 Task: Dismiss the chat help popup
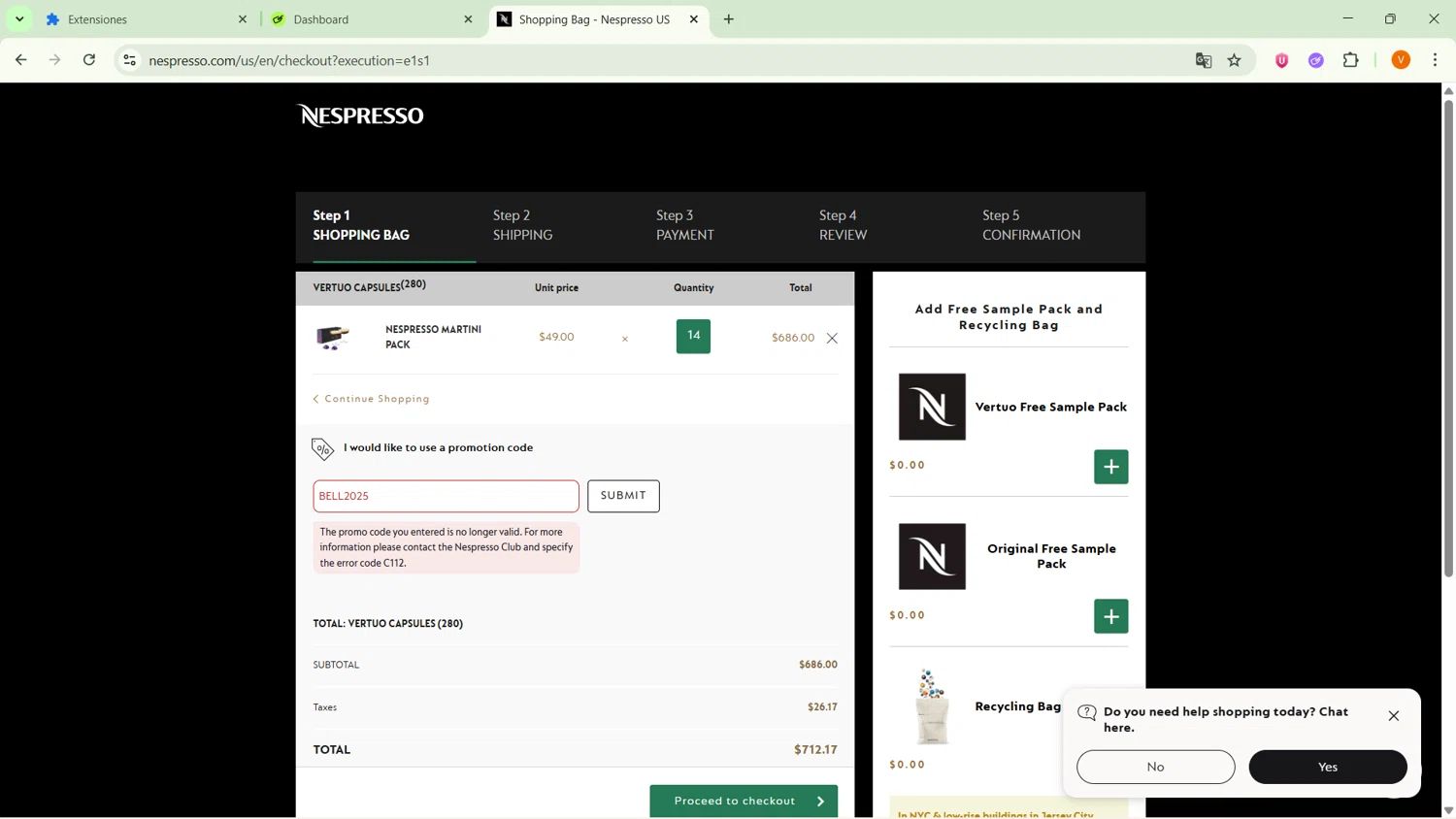tap(1394, 716)
